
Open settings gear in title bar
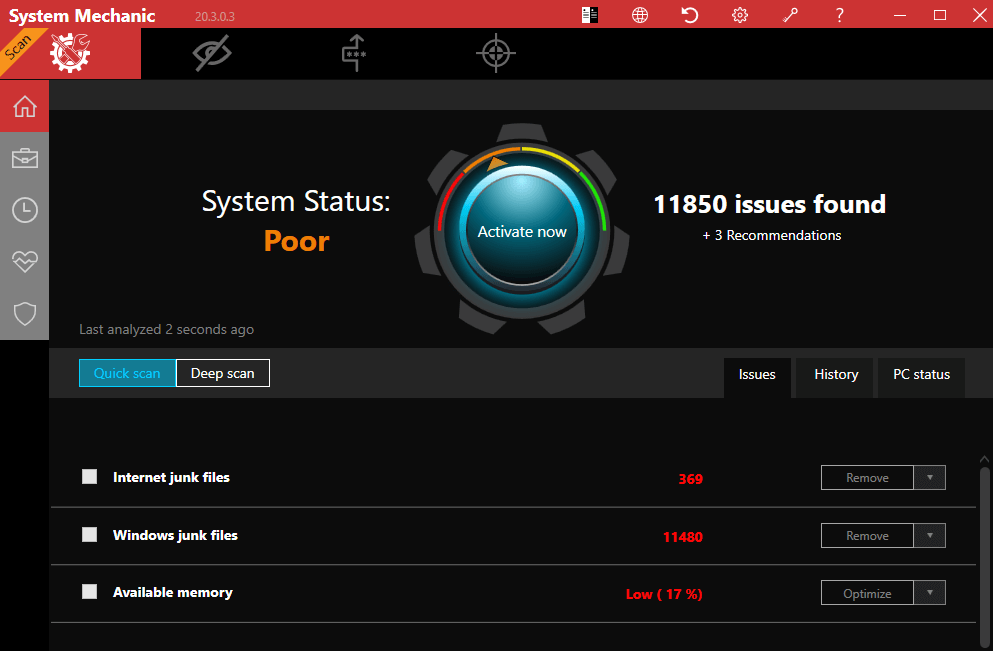[x=740, y=15]
